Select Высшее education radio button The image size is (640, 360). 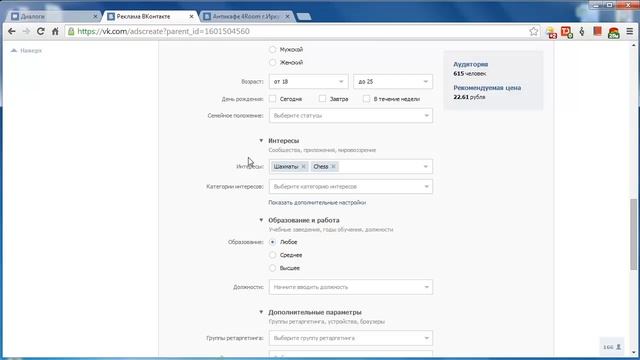pos(272,268)
